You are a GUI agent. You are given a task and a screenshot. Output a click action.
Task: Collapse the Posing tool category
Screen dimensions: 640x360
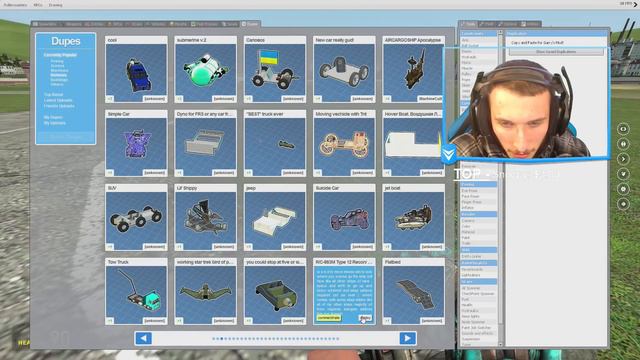coord(479,184)
